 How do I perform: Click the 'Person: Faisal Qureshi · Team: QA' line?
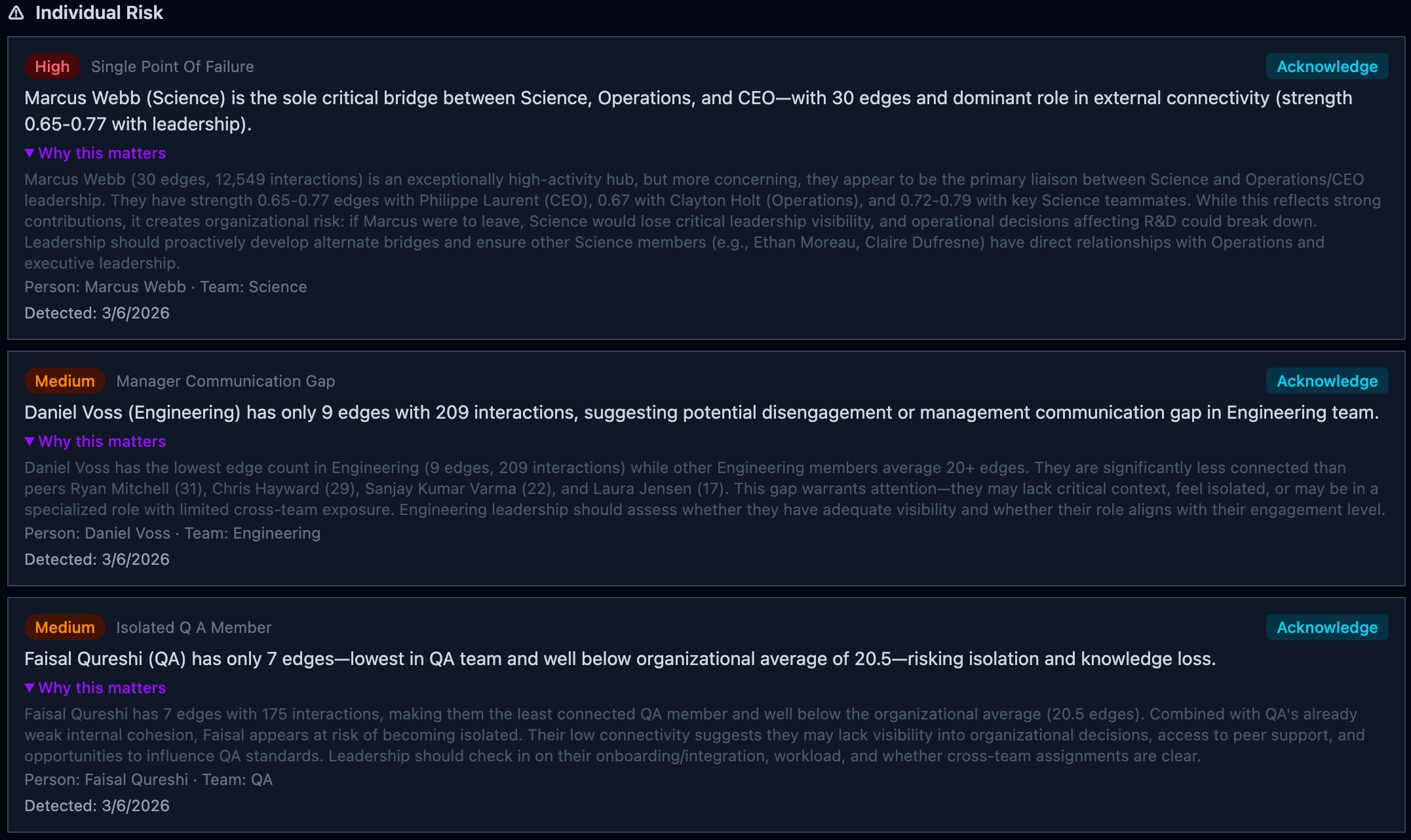148,780
